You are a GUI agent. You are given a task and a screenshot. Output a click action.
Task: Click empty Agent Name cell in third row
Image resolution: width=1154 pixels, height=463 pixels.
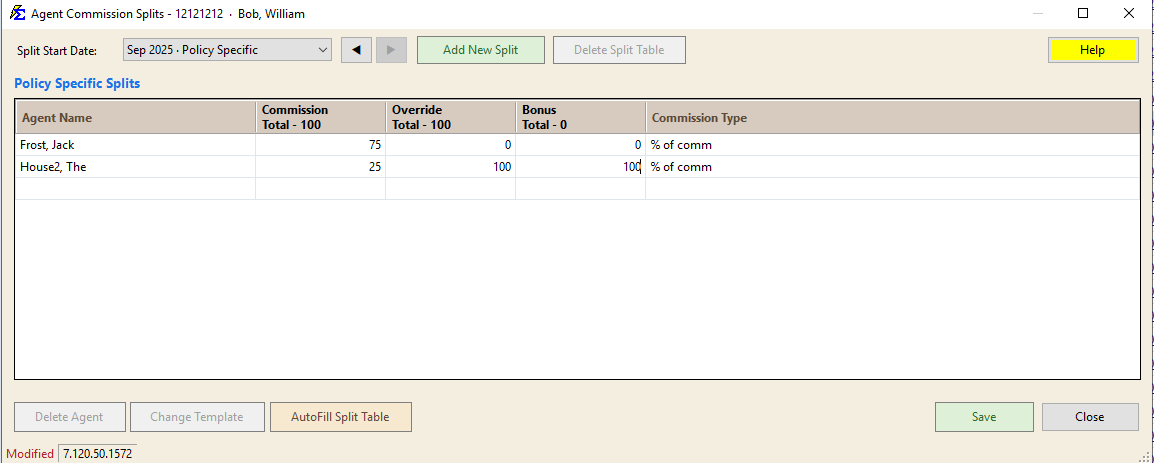(136, 188)
